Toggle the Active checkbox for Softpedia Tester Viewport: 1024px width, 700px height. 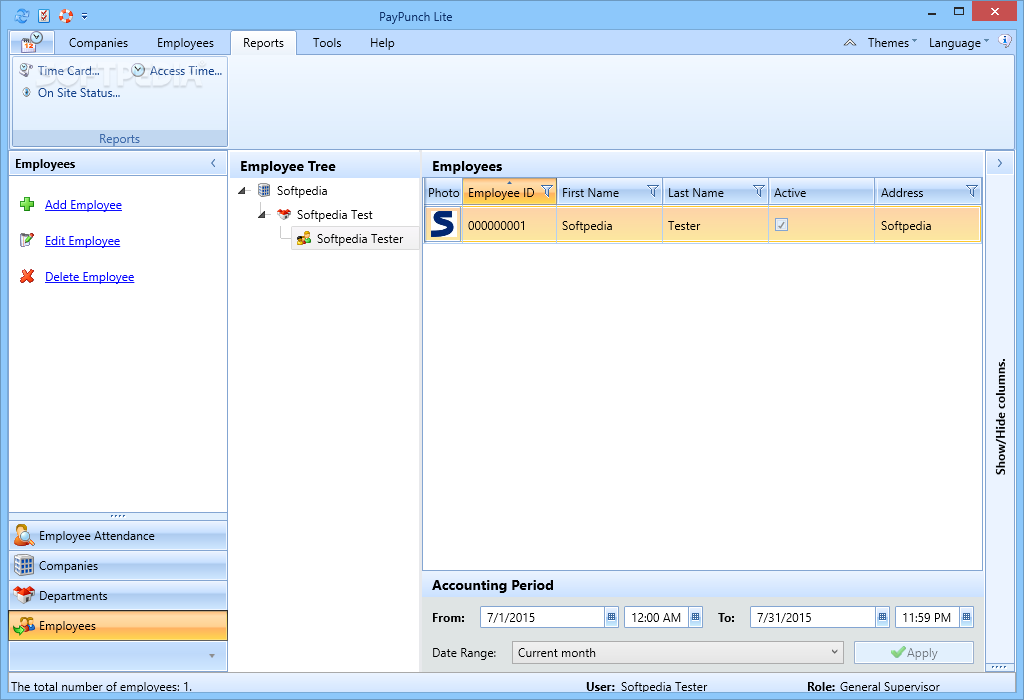pos(781,225)
